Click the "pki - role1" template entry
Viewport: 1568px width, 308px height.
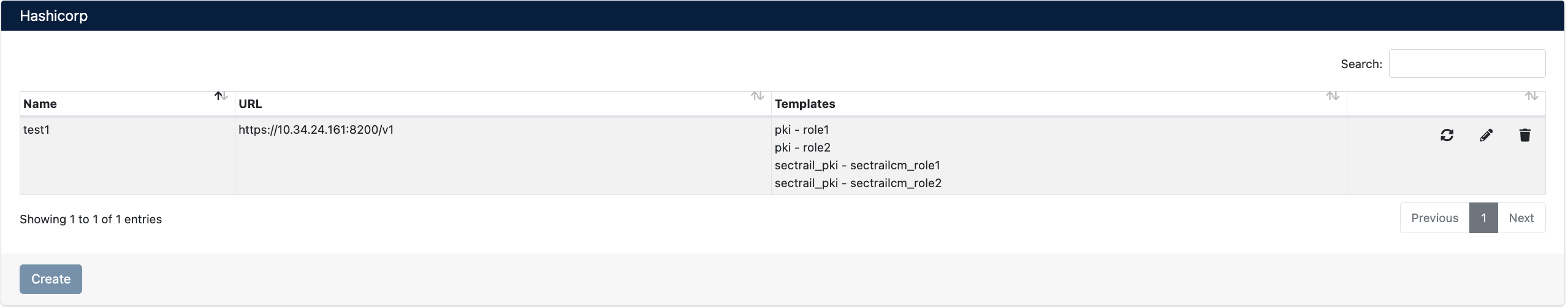pyautogui.click(x=802, y=130)
